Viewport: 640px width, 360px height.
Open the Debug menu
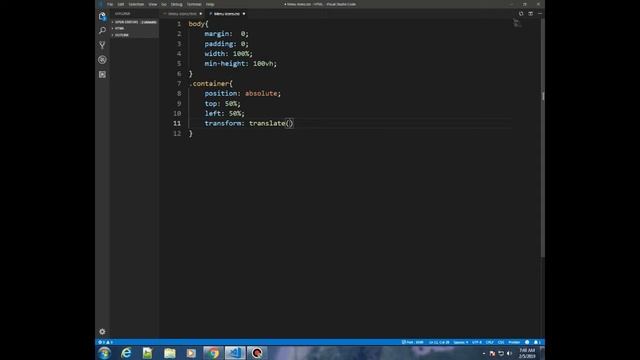tap(176, 4)
